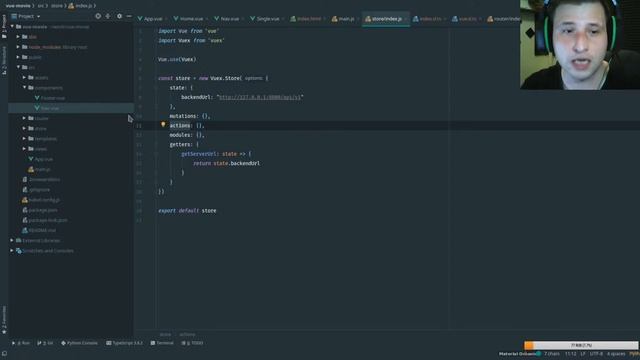Viewport: 640px width, 360px height.
Task: Select Footer.vue file in components folder
Action: click(49, 98)
